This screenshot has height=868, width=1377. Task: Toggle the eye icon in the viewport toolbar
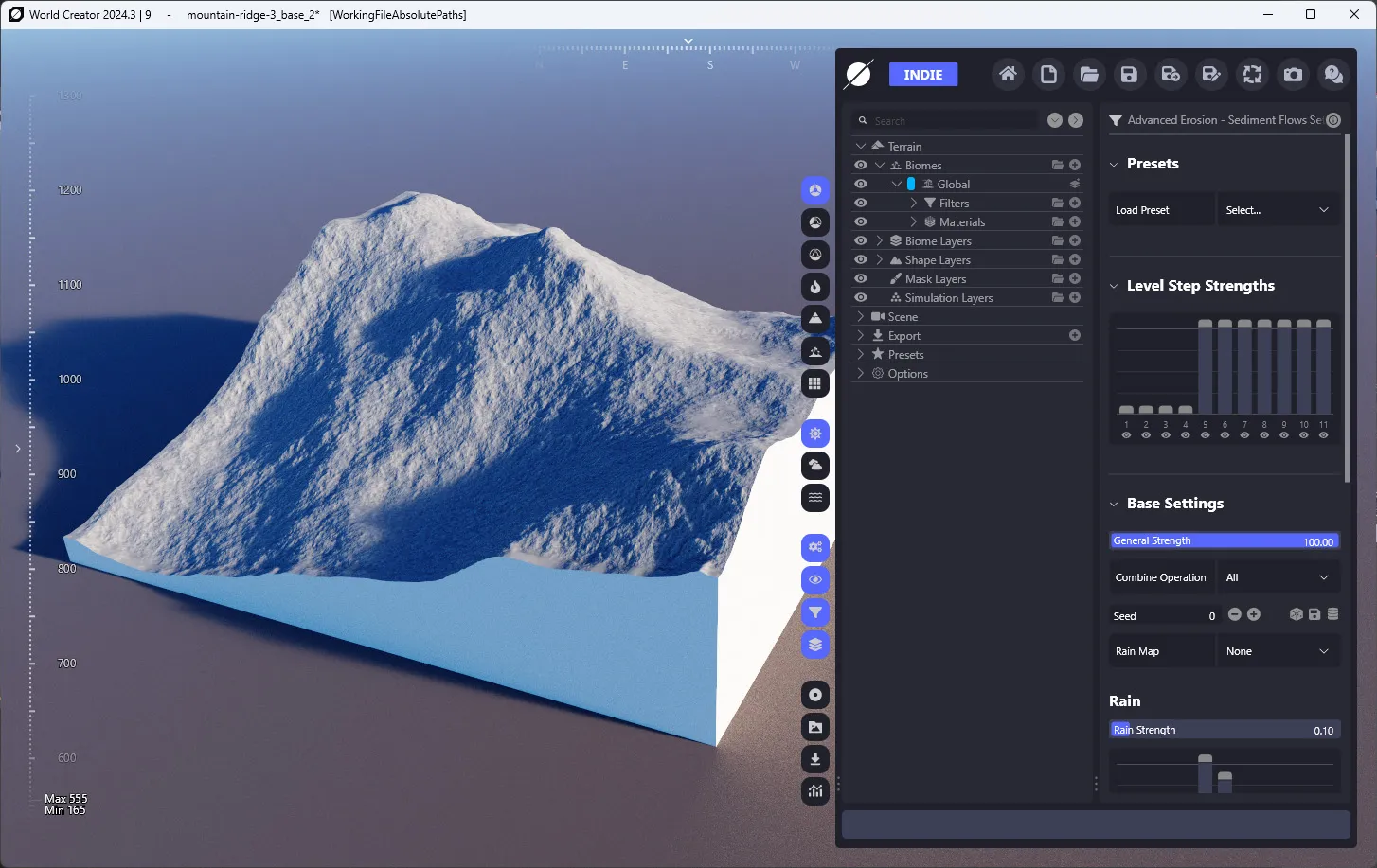click(x=815, y=579)
